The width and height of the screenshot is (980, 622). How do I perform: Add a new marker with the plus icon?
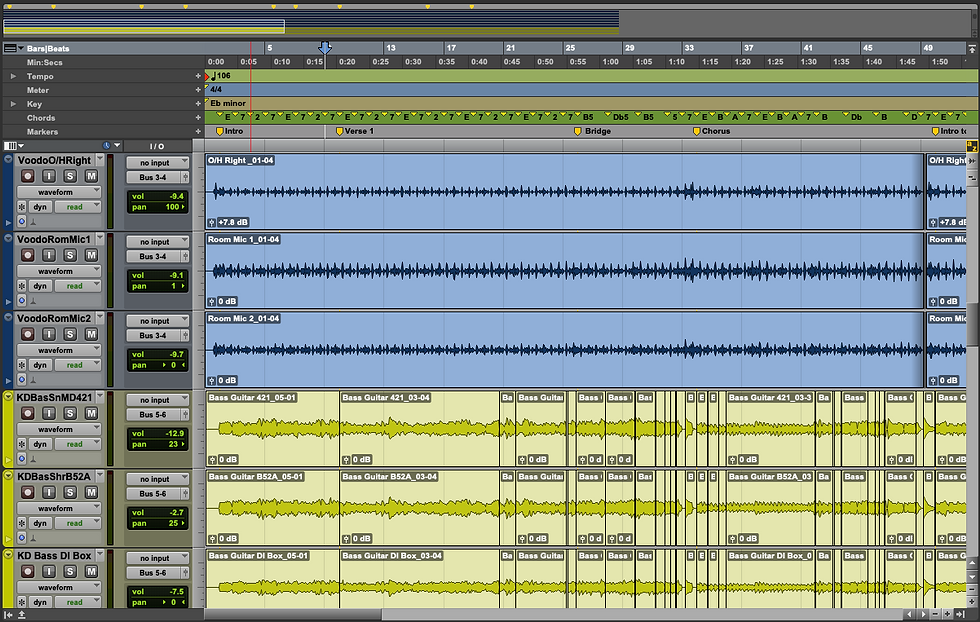198,131
